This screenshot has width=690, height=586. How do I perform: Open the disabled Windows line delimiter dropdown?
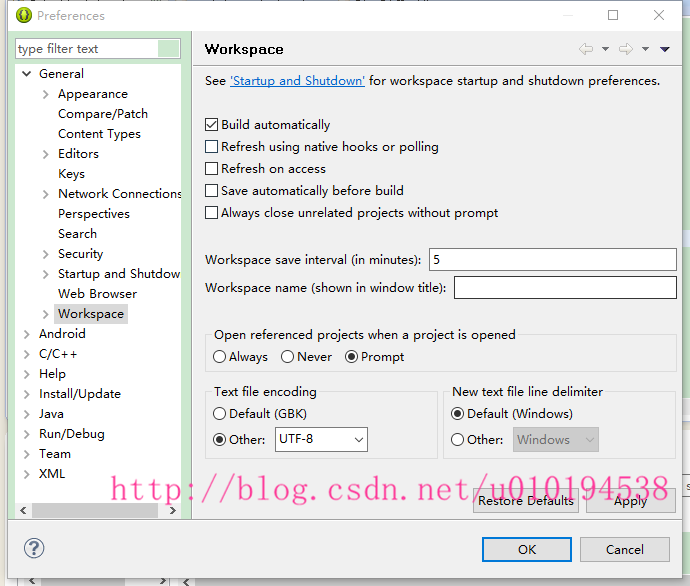[555, 440]
